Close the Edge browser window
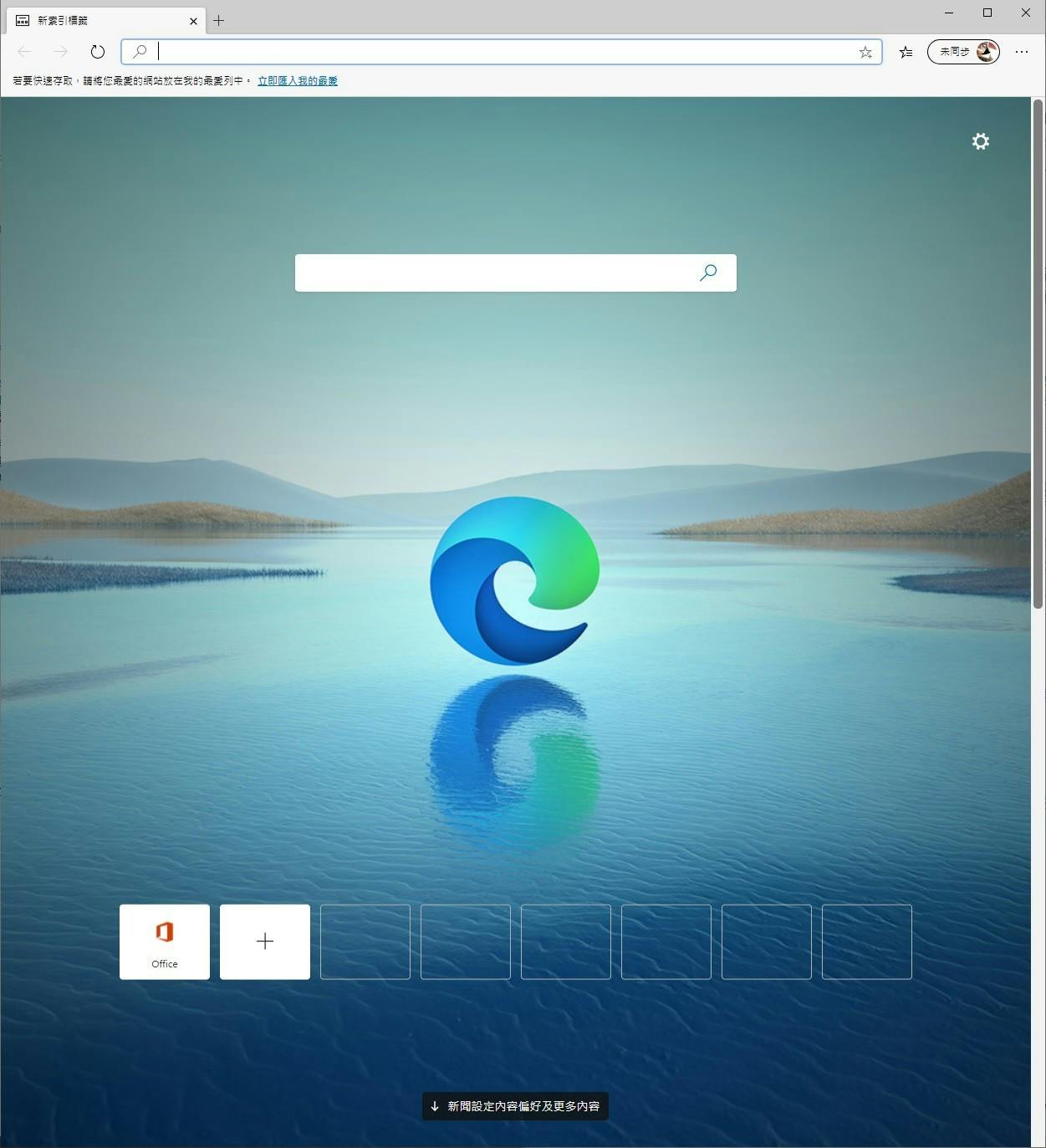The width and height of the screenshot is (1046, 1148). [x=1026, y=13]
